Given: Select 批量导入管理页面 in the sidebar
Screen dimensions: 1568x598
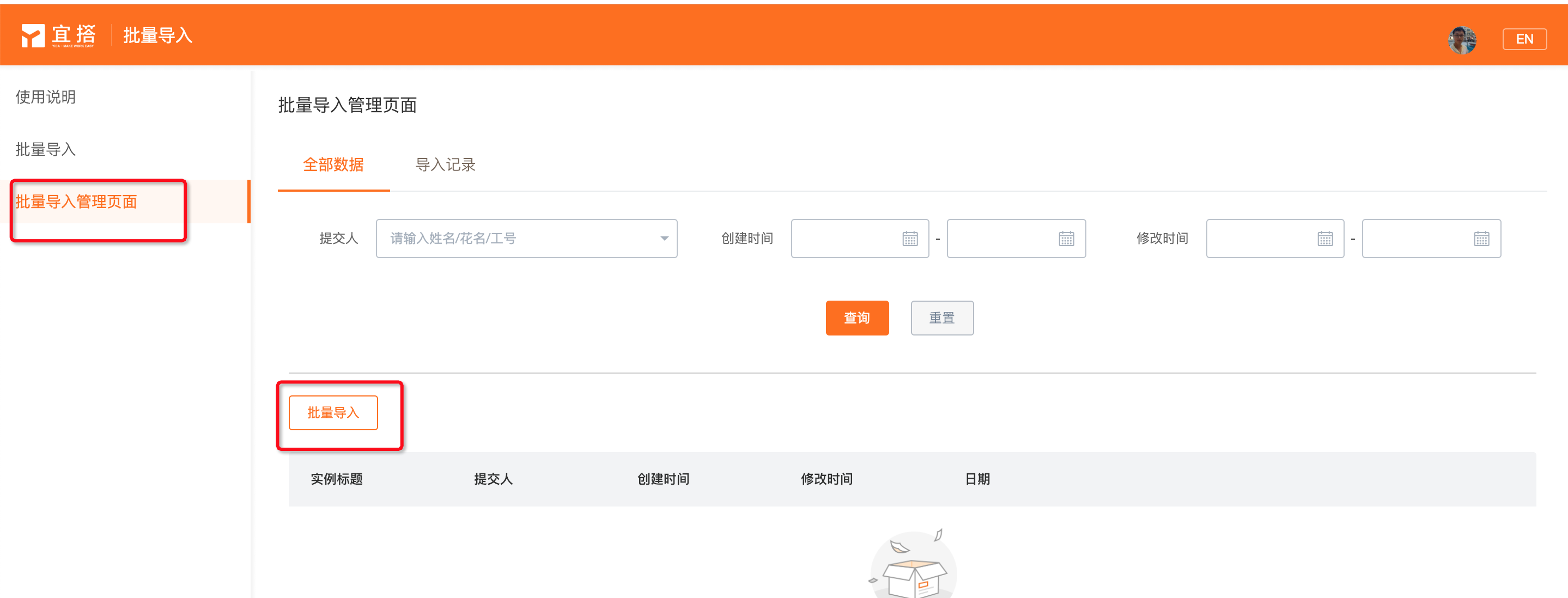Looking at the screenshot, I should [x=76, y=202].
